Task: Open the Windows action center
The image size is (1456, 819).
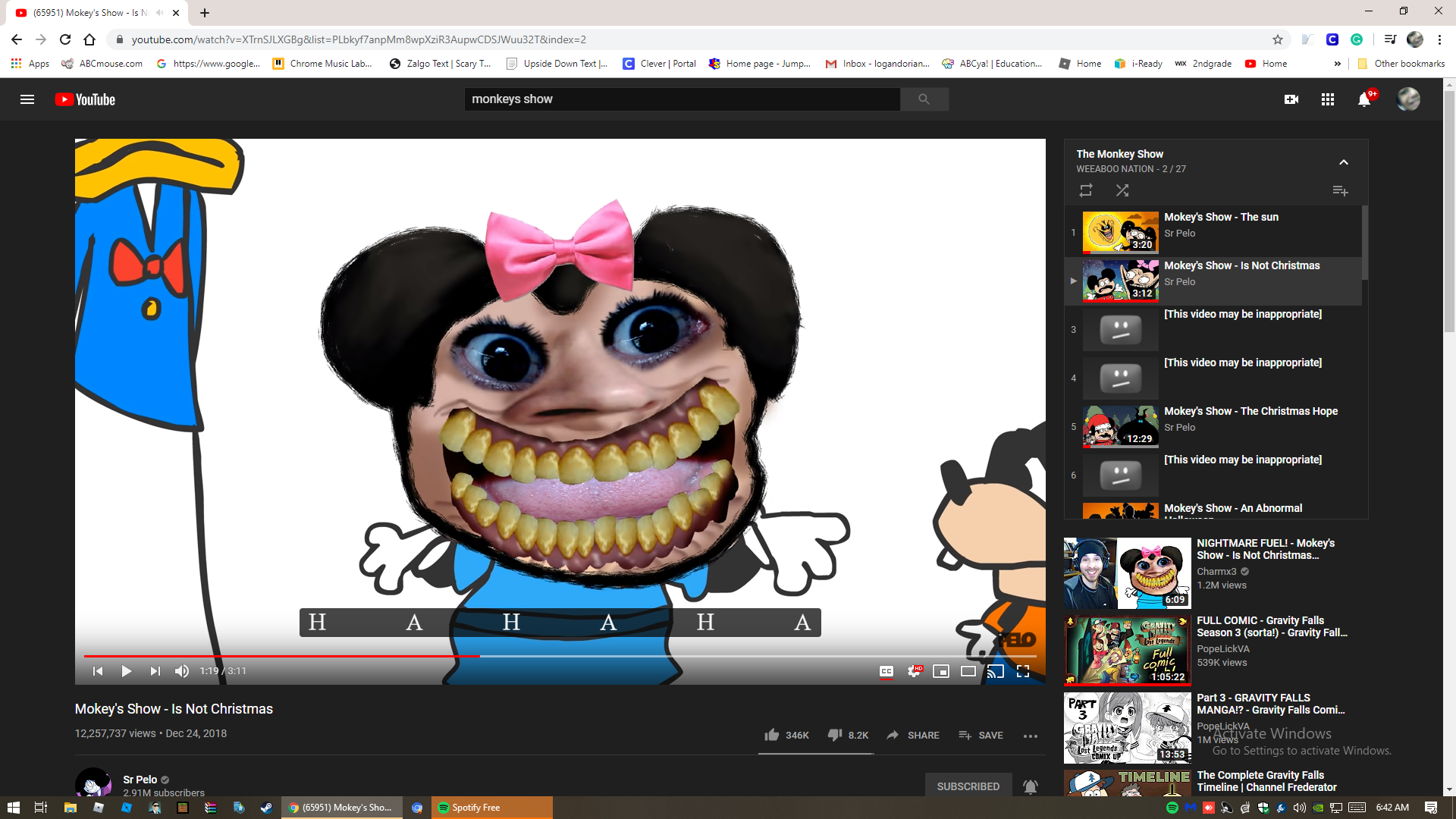Action: (x=1431, y=808)
